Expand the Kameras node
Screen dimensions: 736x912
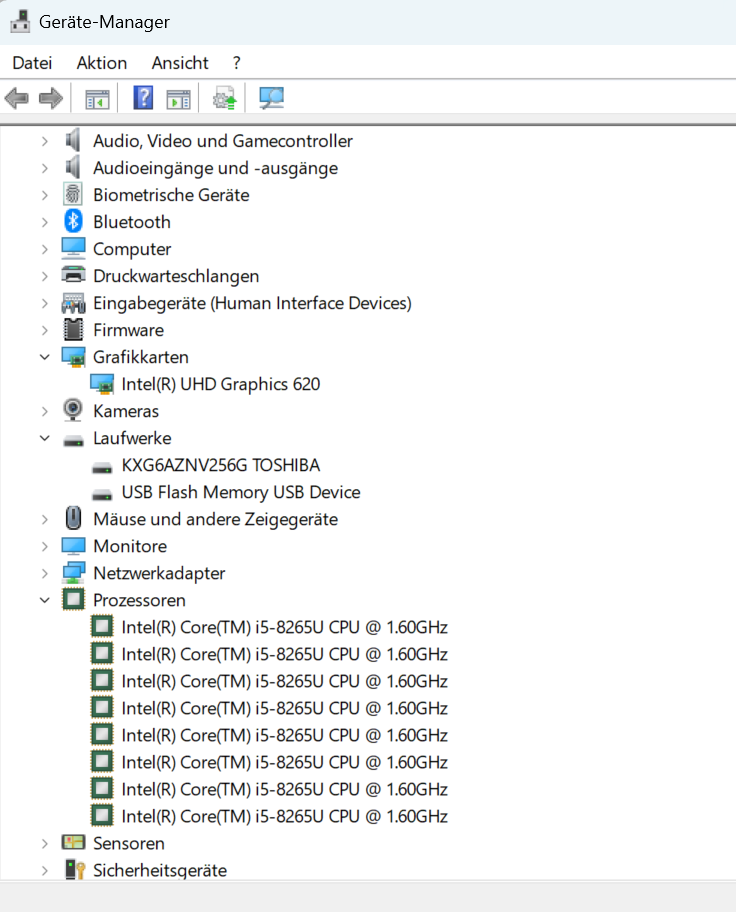pos(45,412)
